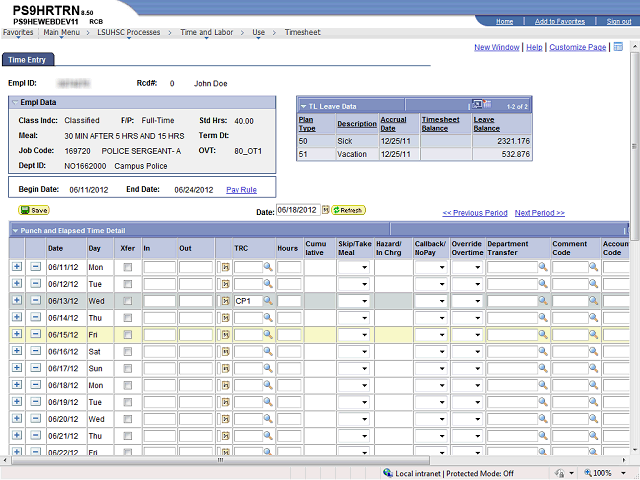Check the Xfer box for 06/11/12
This screenshot has height=480, width=640.
pos(126,268)
